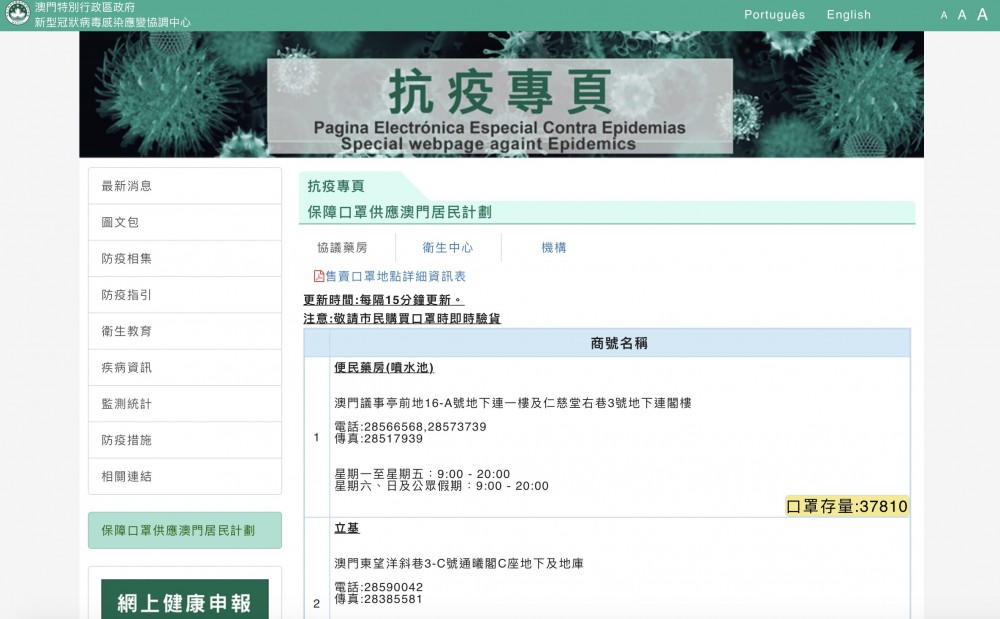Open 立基 pharmacy details
Screen dimensions: 1000x619
346,527
